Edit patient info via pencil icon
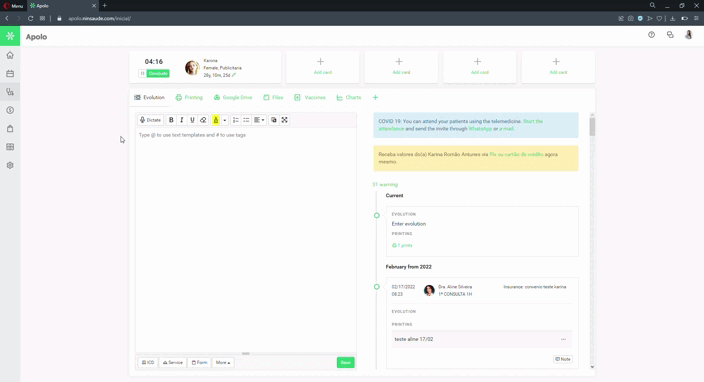 click(234, 75)
